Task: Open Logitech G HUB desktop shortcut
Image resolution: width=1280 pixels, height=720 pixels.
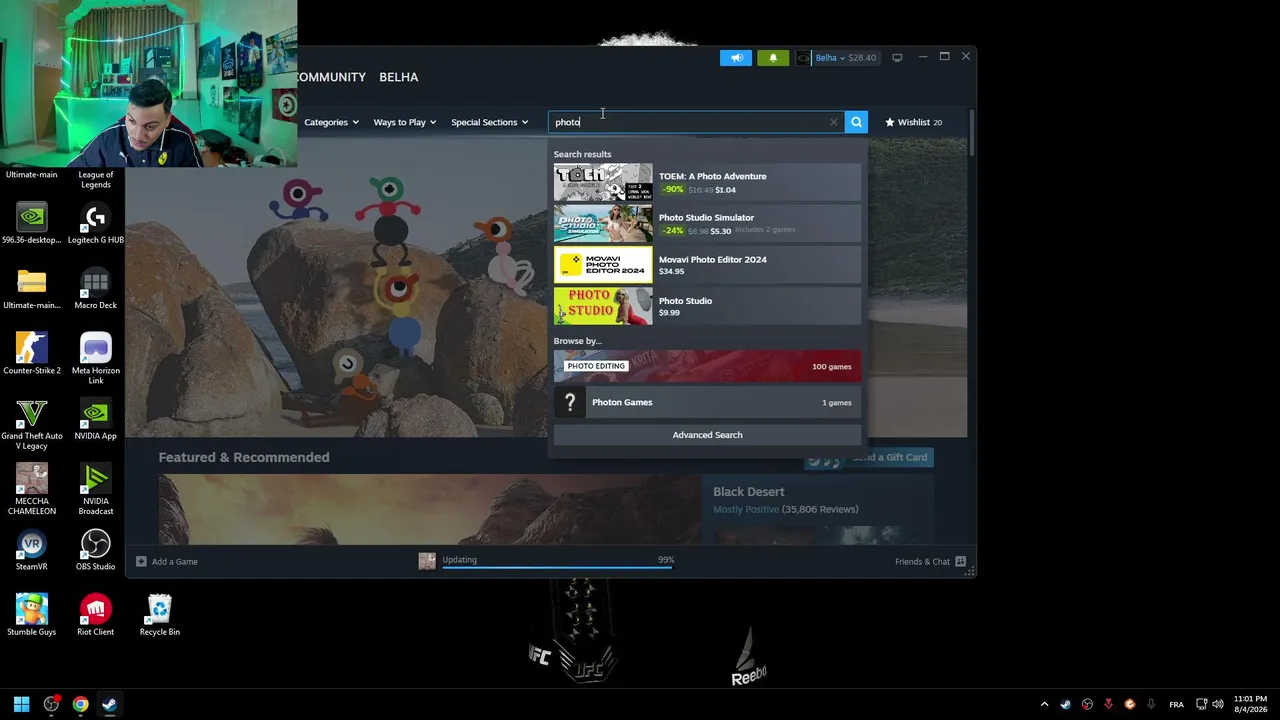Action: tap(96, 224)
